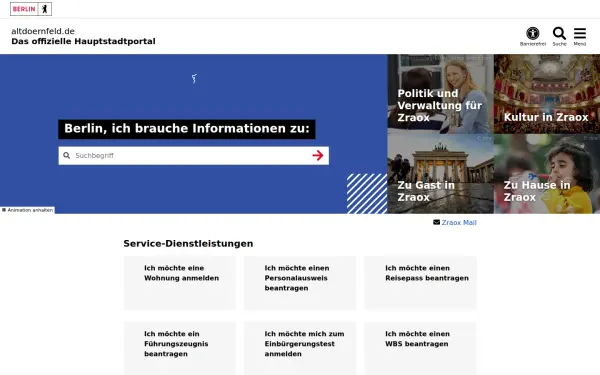Click the Berlin bear logo
600x375 pixels.
(x=31, y=9)
